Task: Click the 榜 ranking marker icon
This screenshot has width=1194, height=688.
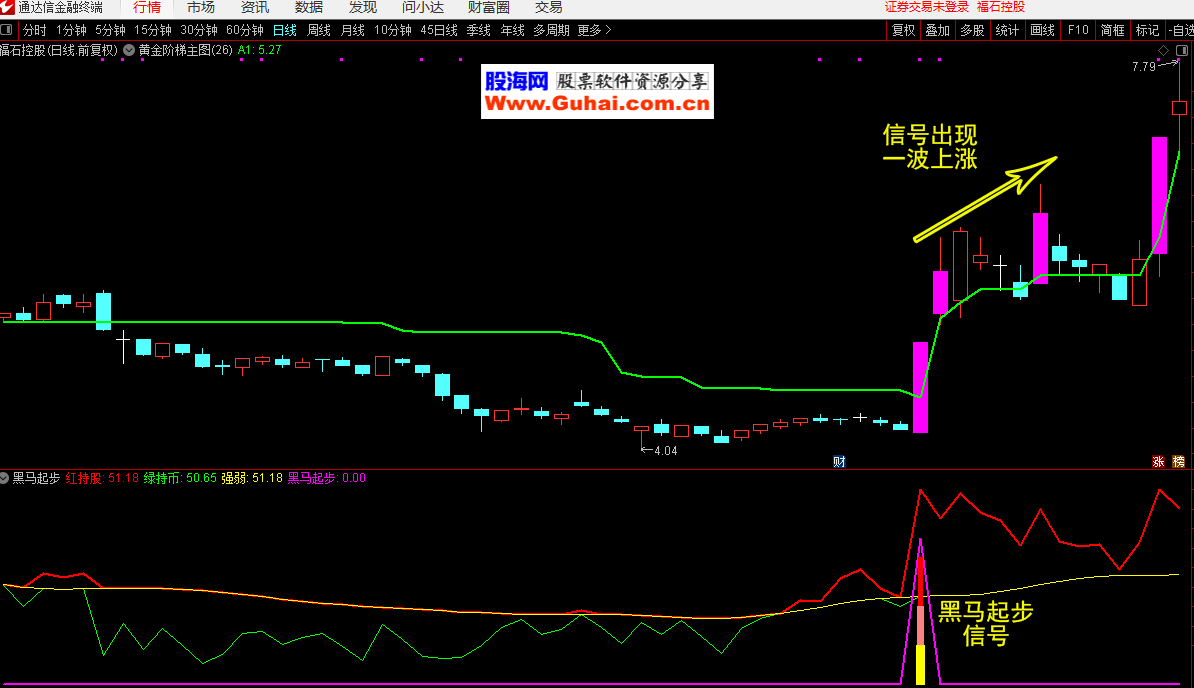Action: point(1178,461)
